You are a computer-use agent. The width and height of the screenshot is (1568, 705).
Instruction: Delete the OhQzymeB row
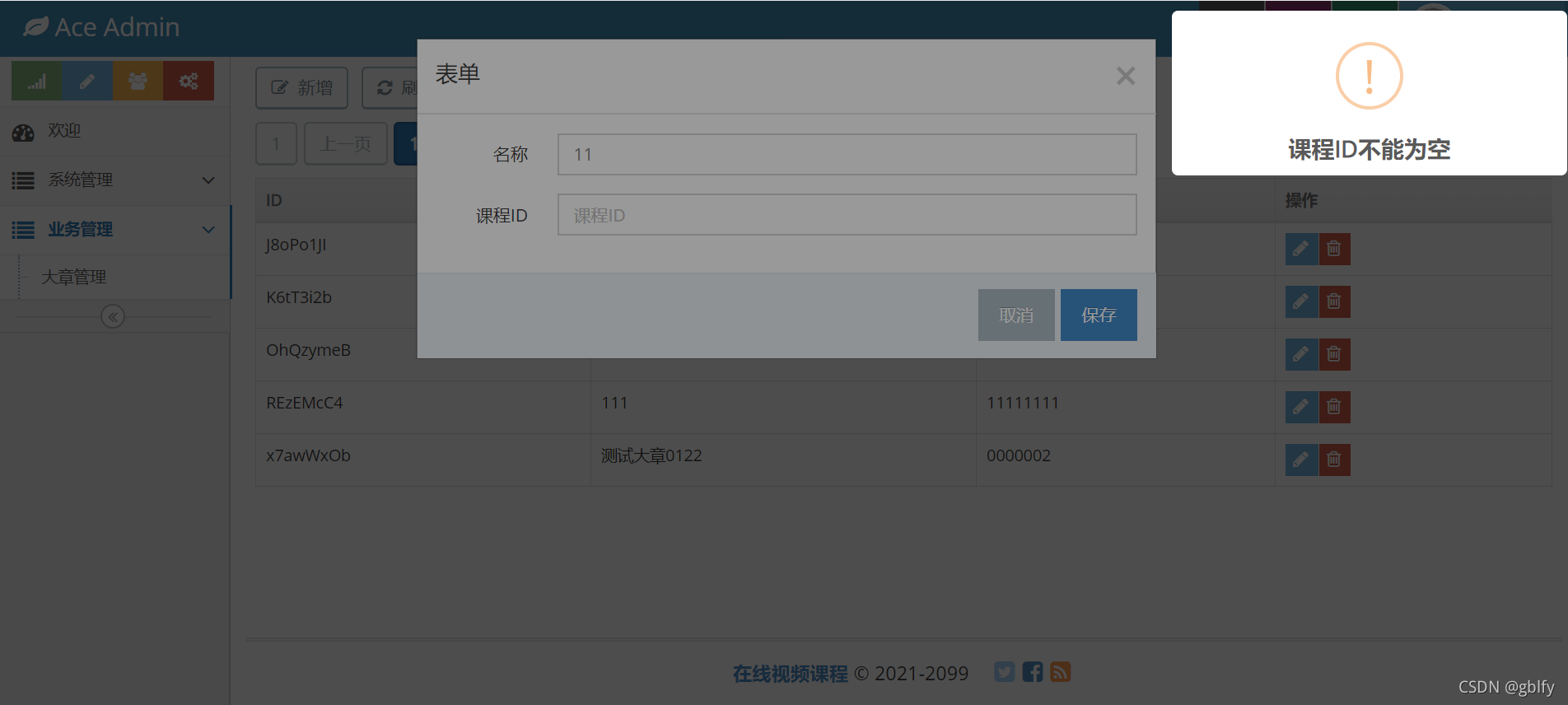coord(1334,354)
